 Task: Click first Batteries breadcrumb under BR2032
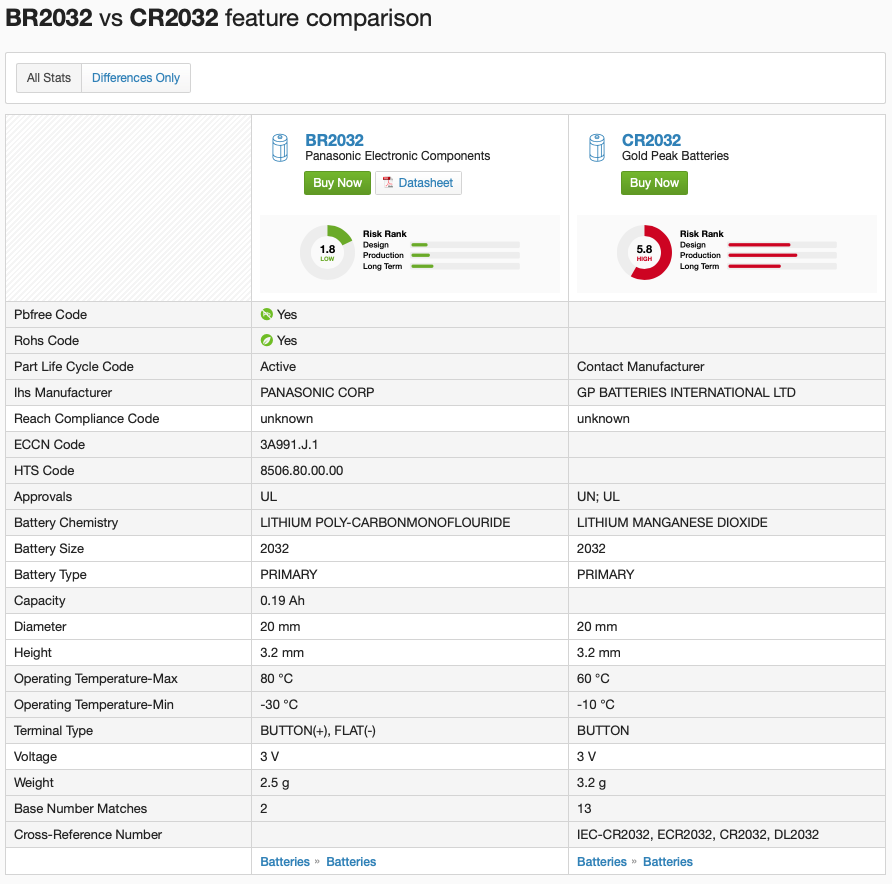click(x=285, y=862)
